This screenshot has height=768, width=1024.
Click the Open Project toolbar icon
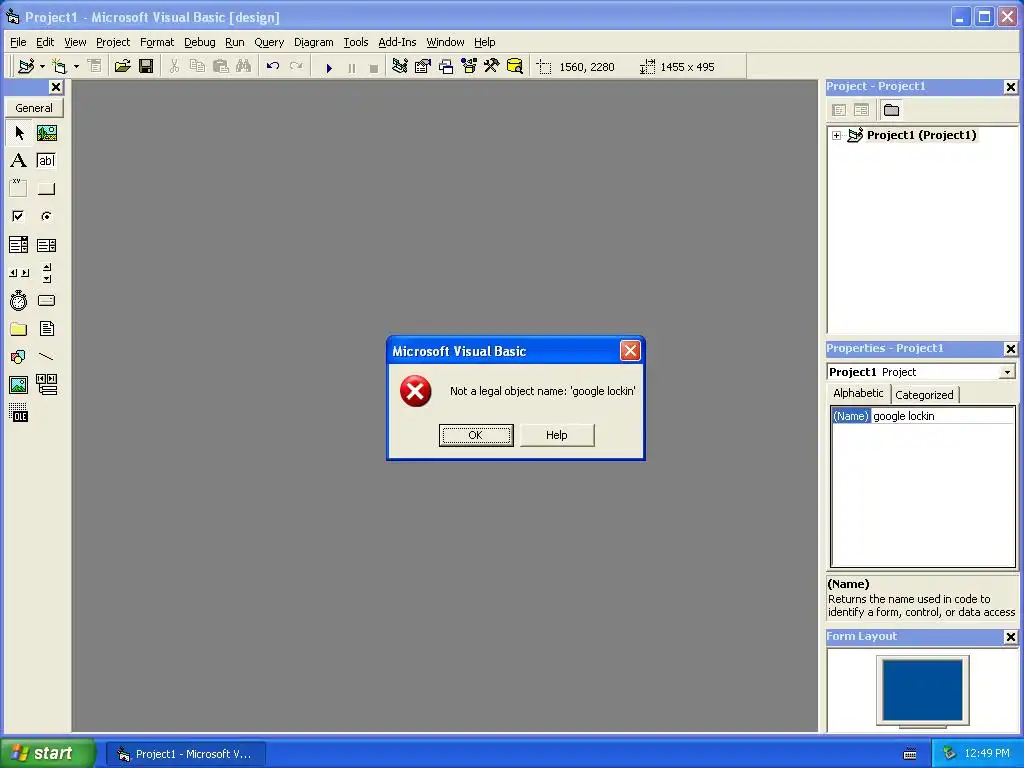click(x=122, y=67)
